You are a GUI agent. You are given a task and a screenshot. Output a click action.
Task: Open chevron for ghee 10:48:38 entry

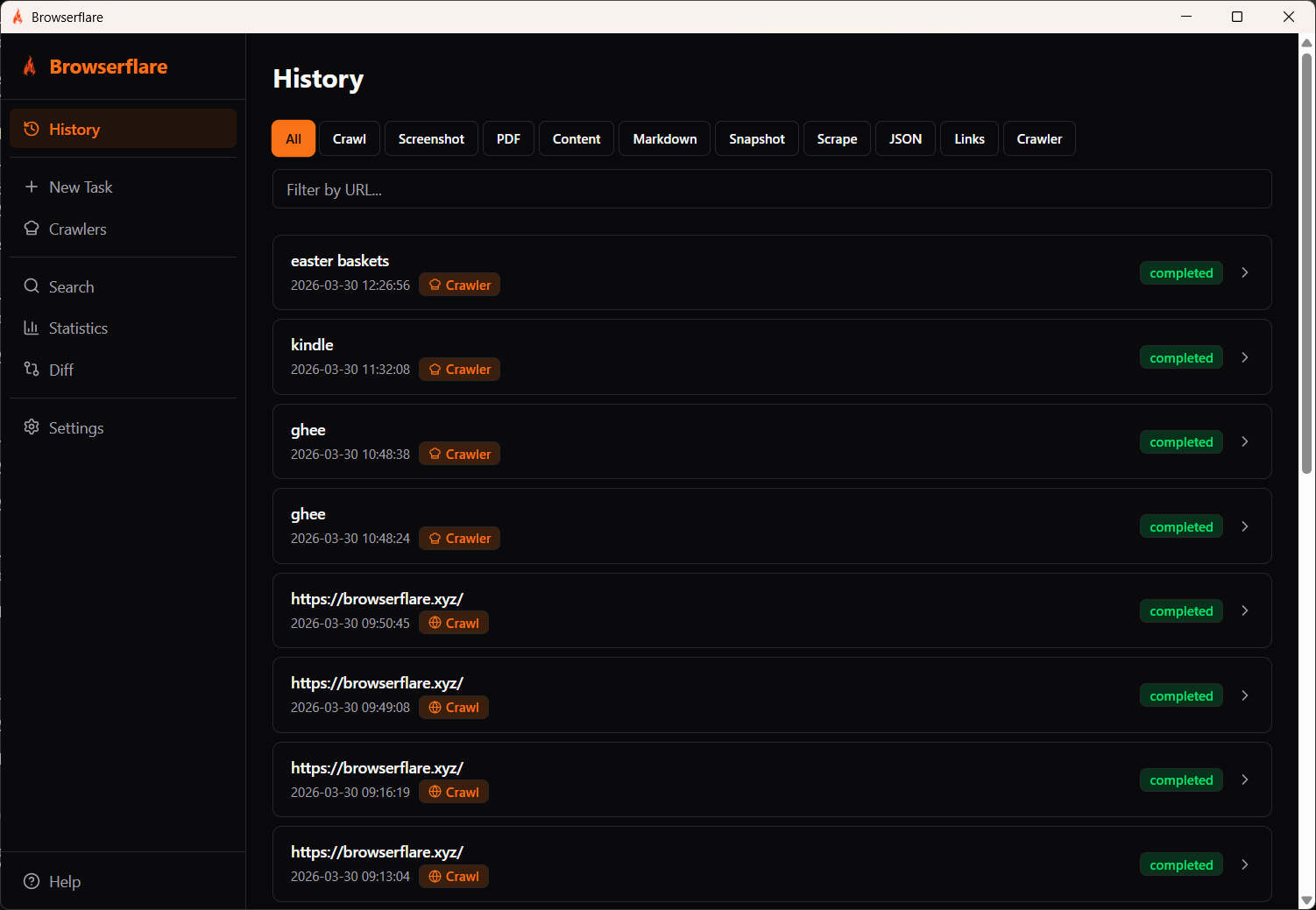(x=1245, y=441)
